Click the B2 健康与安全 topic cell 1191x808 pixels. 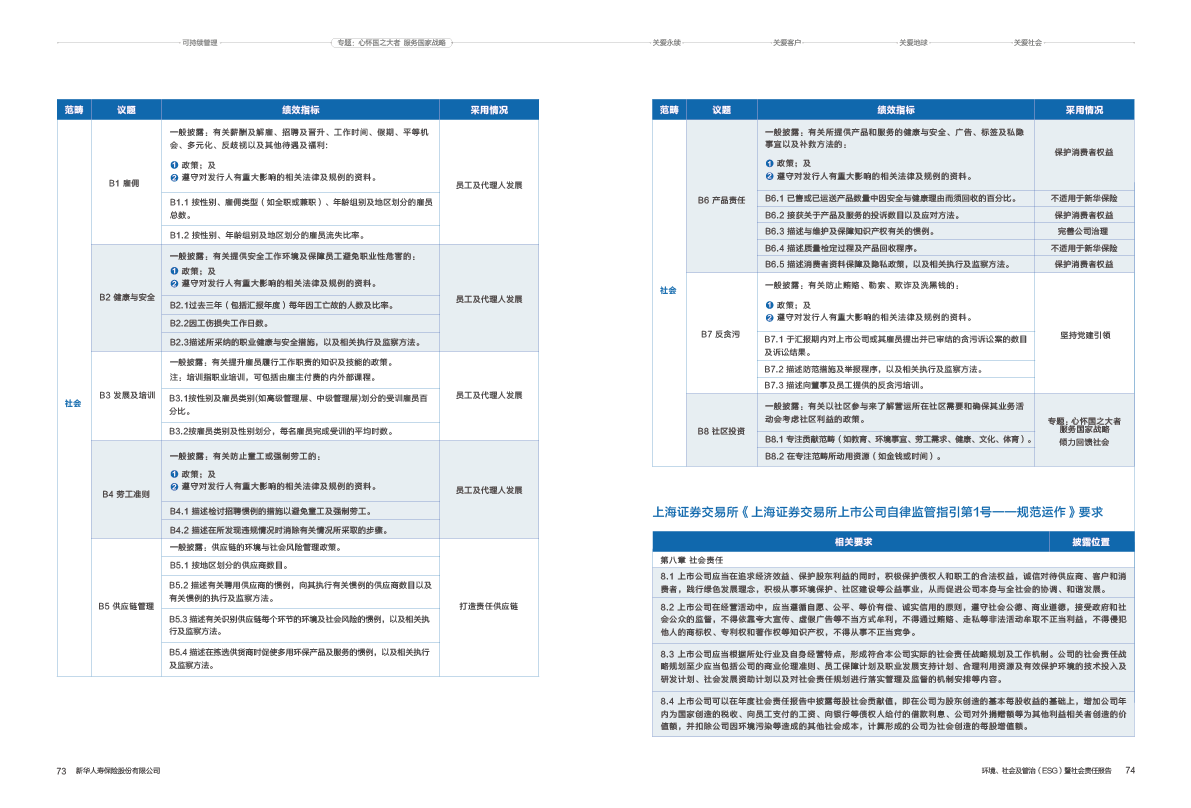tap(126, 298)
